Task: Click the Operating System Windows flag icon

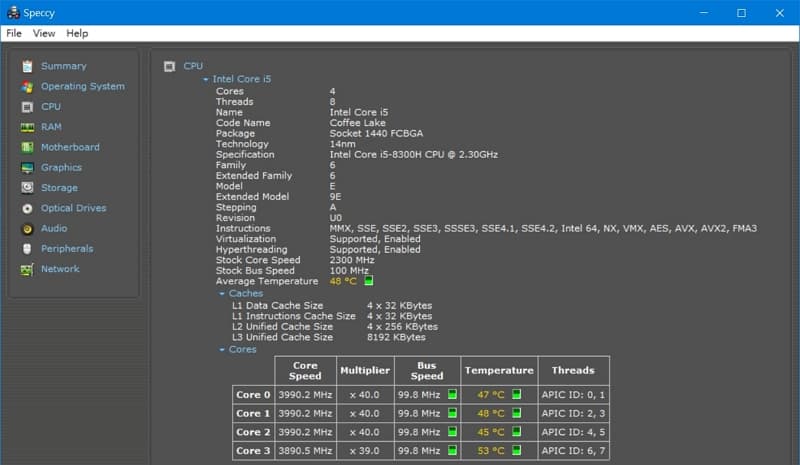Action: click(28, 87)
